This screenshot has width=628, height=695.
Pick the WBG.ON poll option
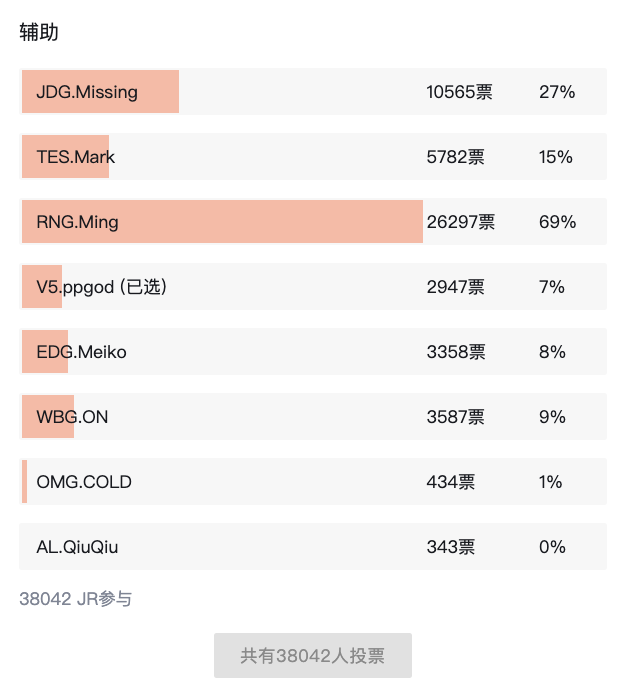72,417
